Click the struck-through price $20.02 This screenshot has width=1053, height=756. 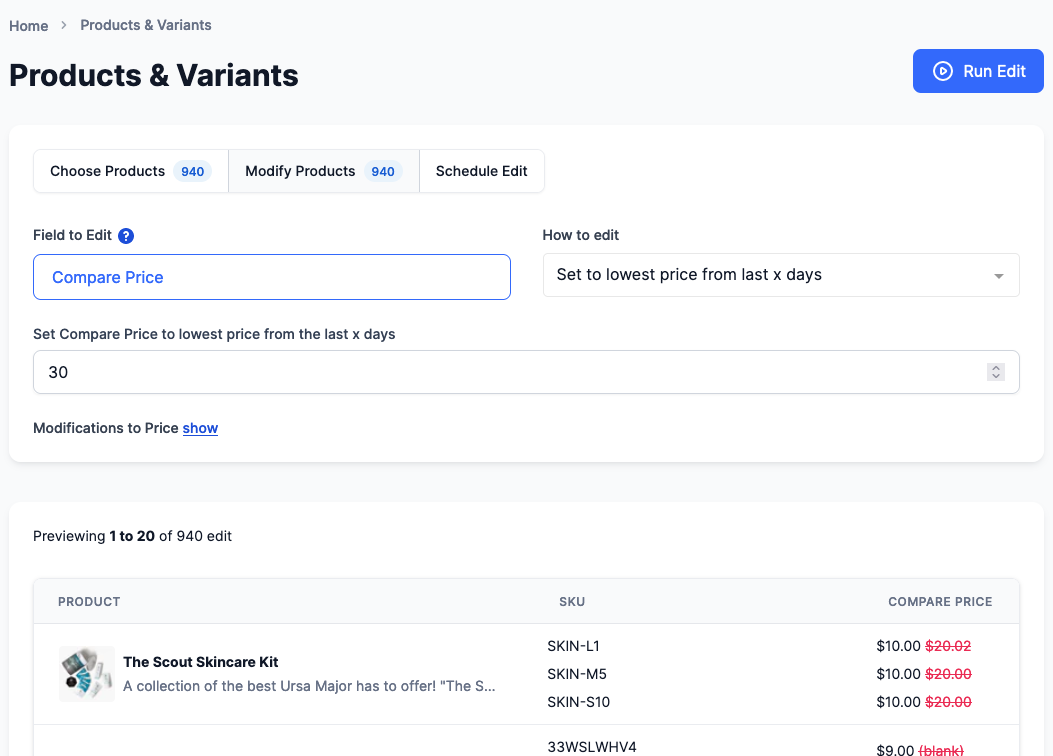point(948,646)
